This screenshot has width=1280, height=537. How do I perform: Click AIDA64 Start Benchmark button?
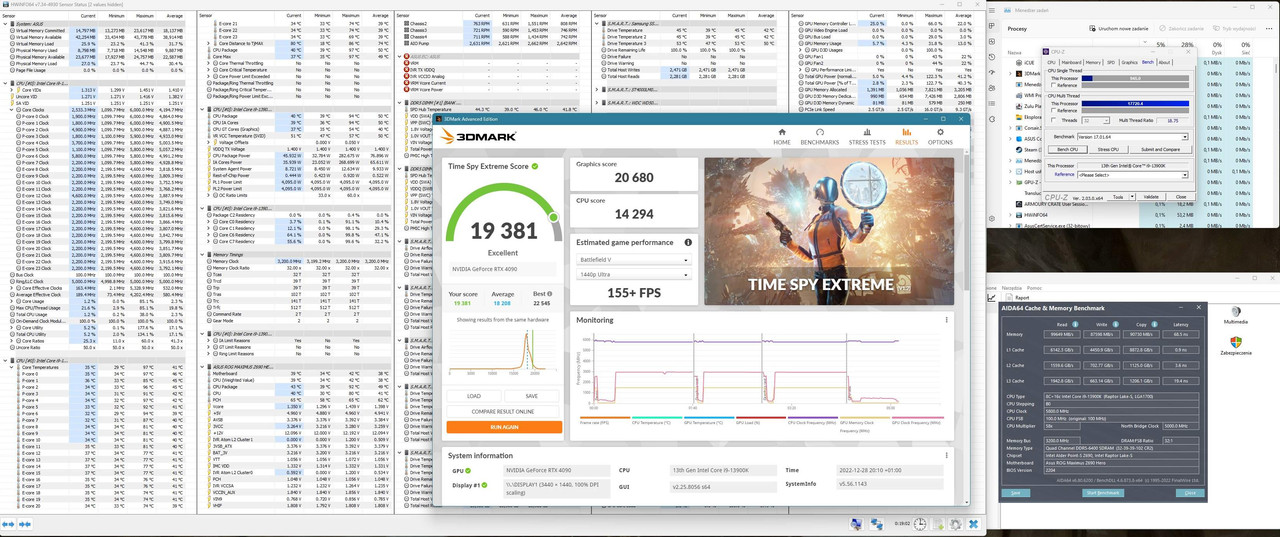[1103, 493]
